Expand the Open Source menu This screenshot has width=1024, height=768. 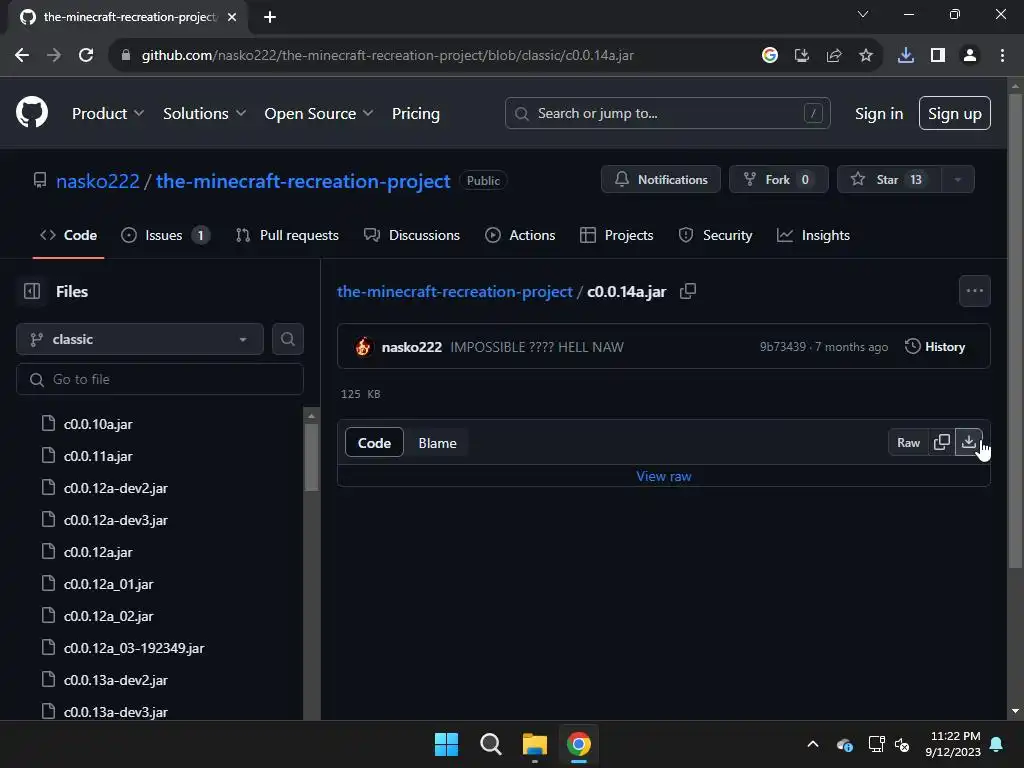pyautogui.click(x=319, y=114)
